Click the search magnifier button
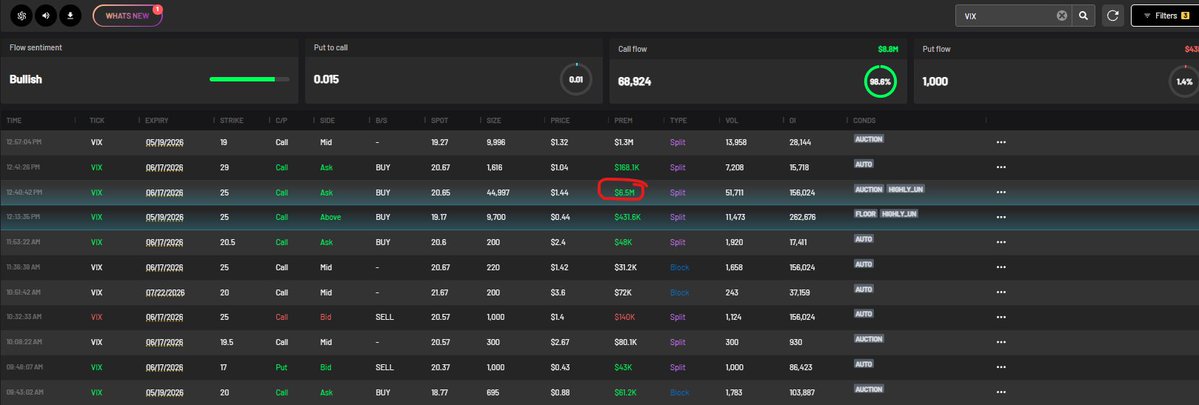 [x=1084, y=15]
